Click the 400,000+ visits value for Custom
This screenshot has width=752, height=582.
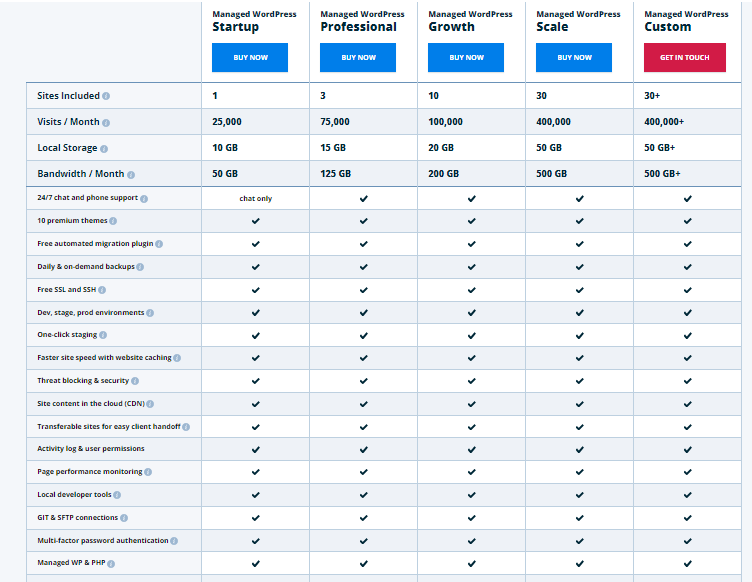[664, 122]
